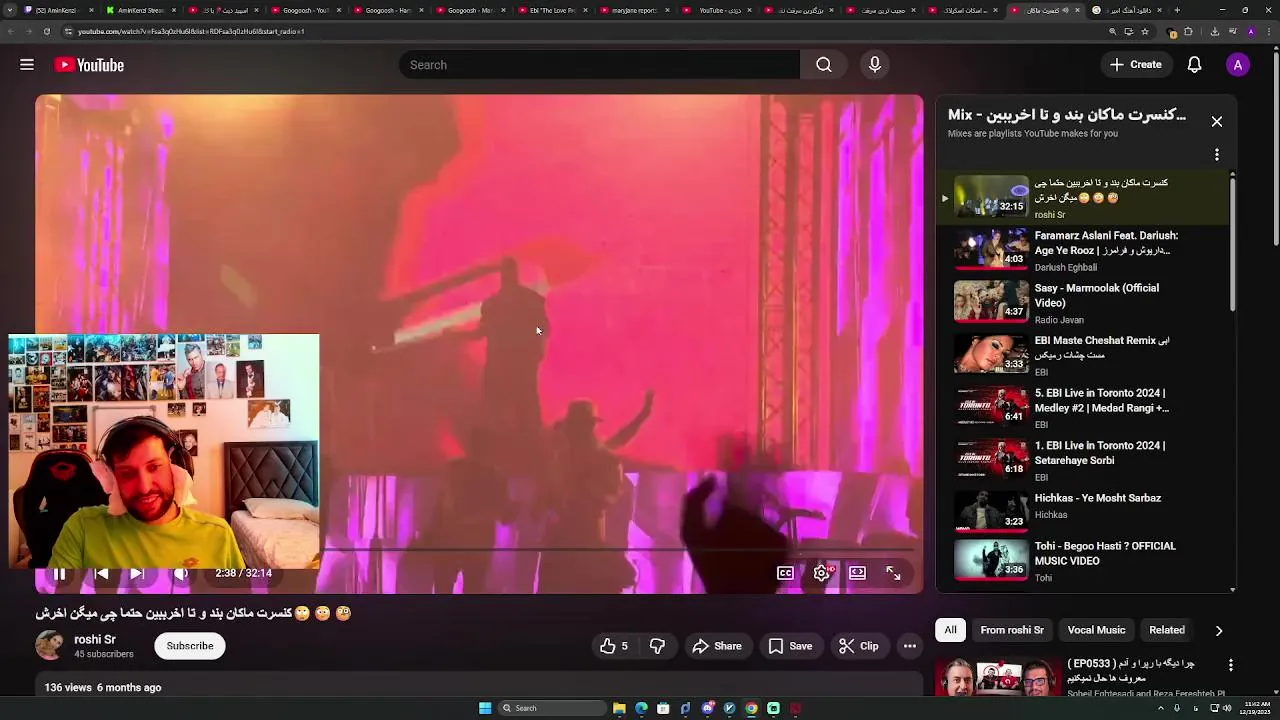Click the browser address bar URL
The width and height of the screenshot is (1280, 720).
(190, 31)
